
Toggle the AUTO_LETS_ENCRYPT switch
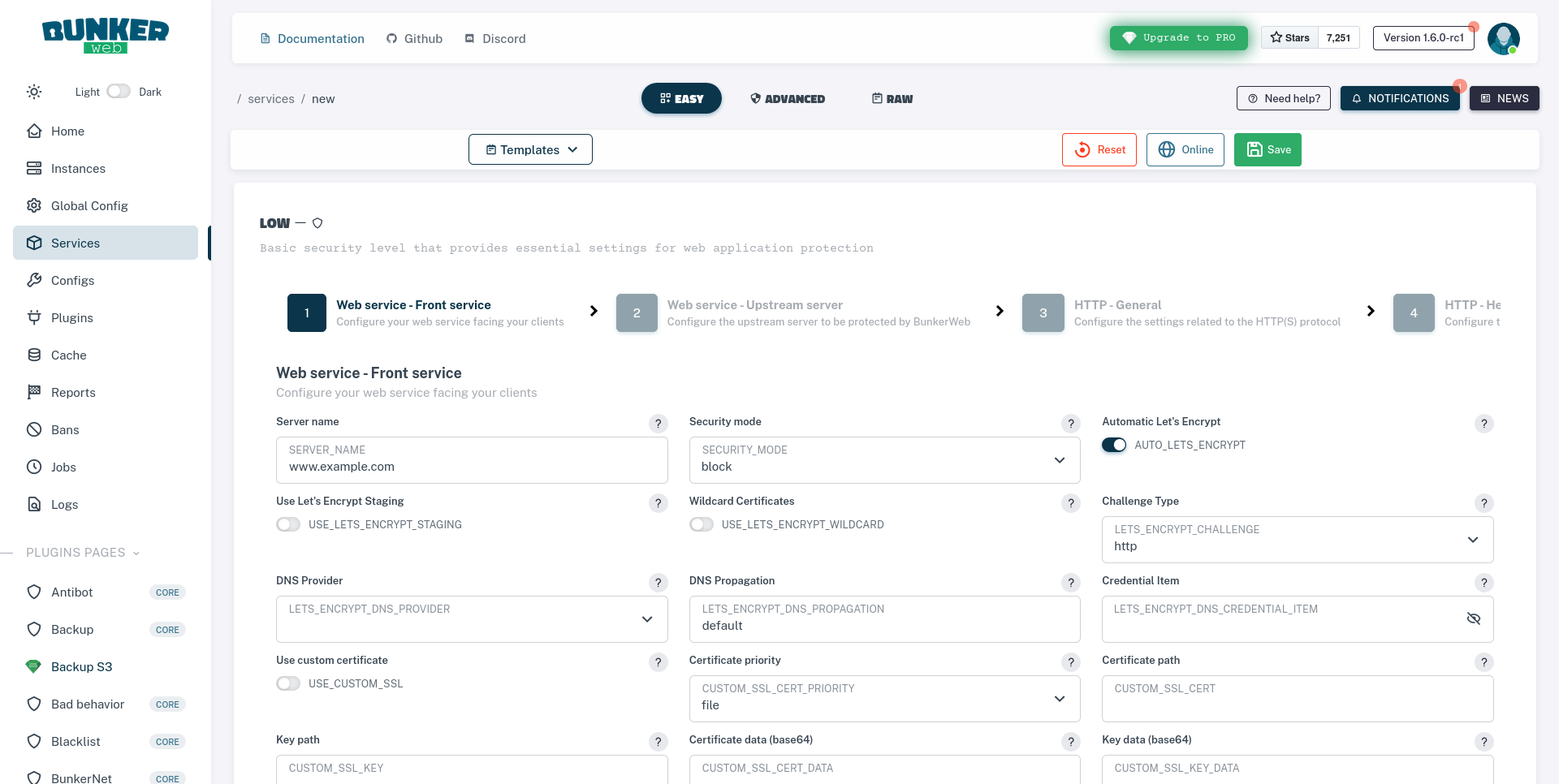pyautogui.click(x=1114, y=445)
